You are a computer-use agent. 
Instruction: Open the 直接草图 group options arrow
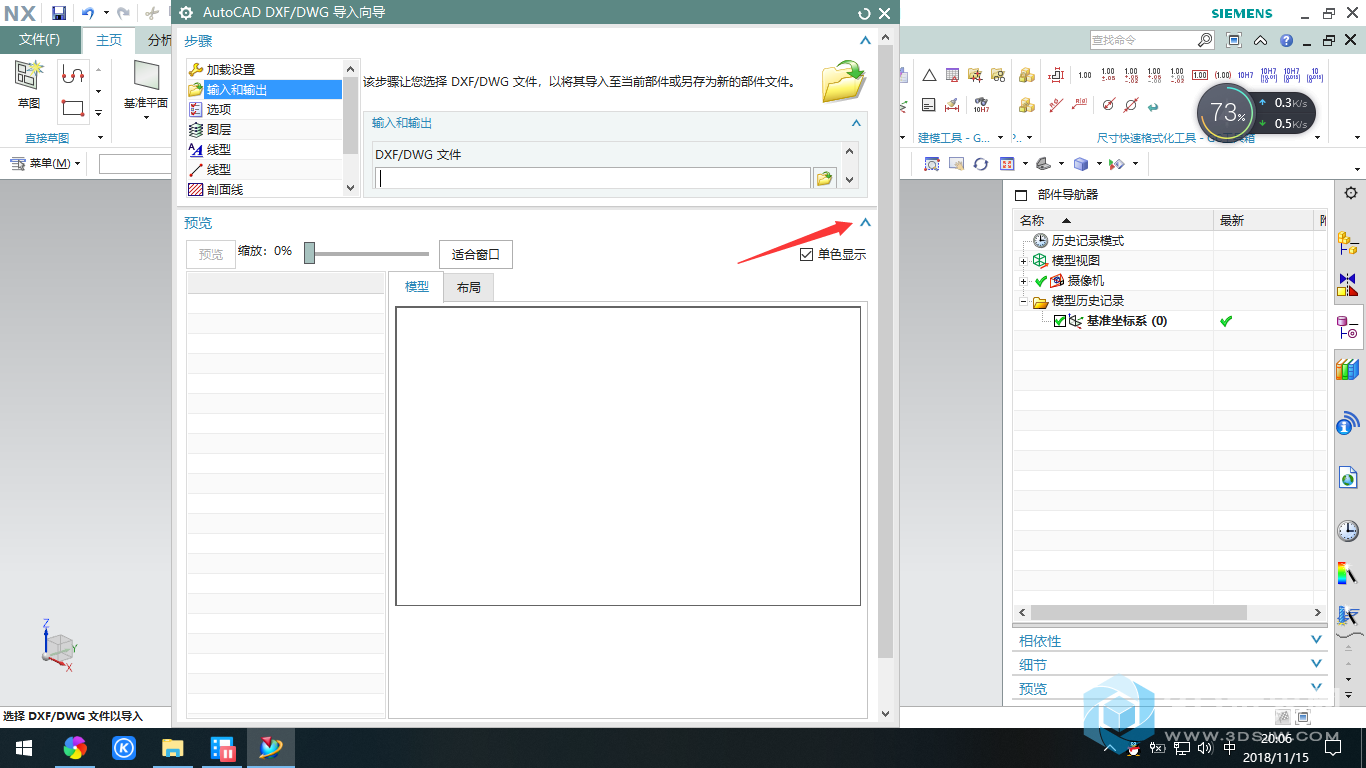click(x=100, y=138)
